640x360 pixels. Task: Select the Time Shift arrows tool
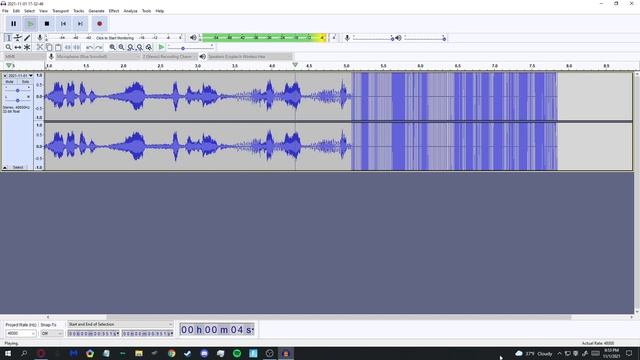point(18,47)
